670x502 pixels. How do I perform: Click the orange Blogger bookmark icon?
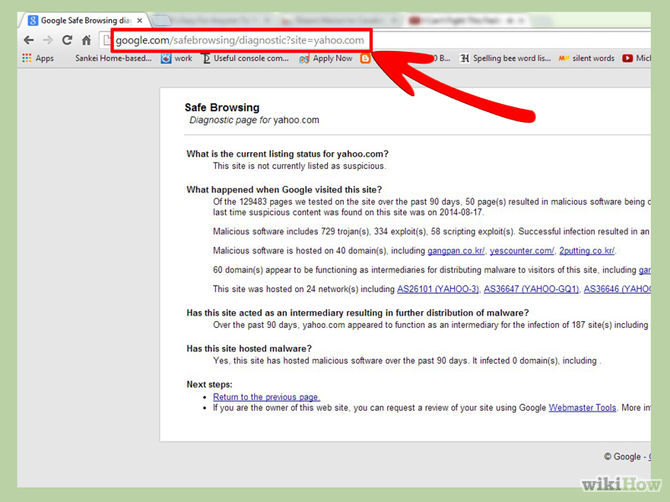365,58
